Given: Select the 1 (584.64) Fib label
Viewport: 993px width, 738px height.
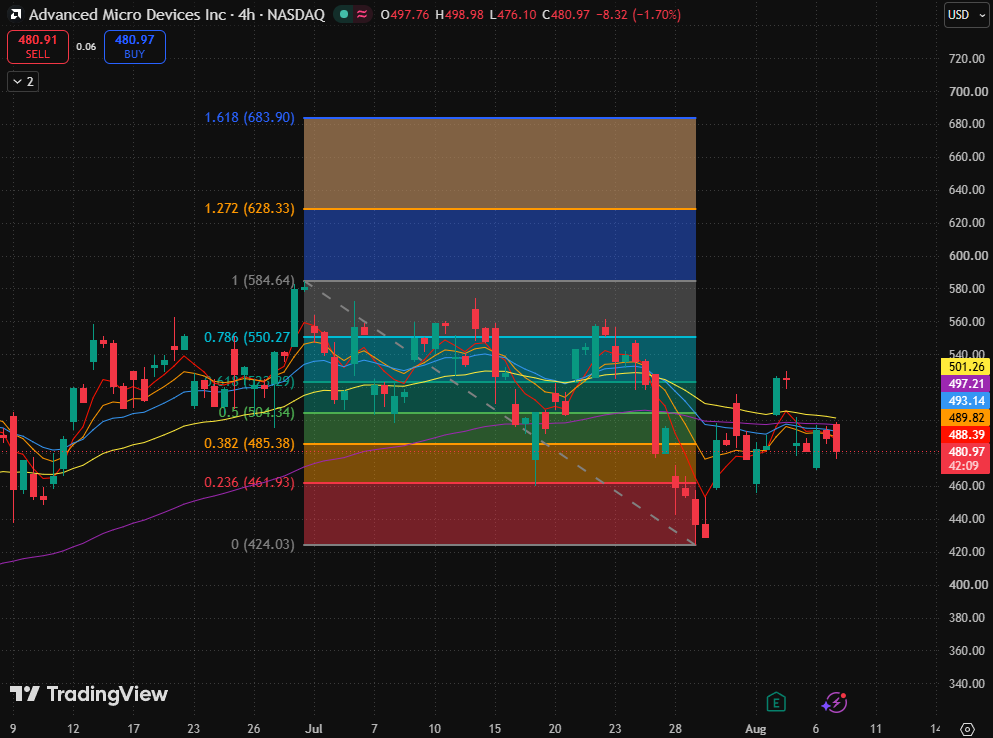Looking at the screenshot, I should coord(263,280).
